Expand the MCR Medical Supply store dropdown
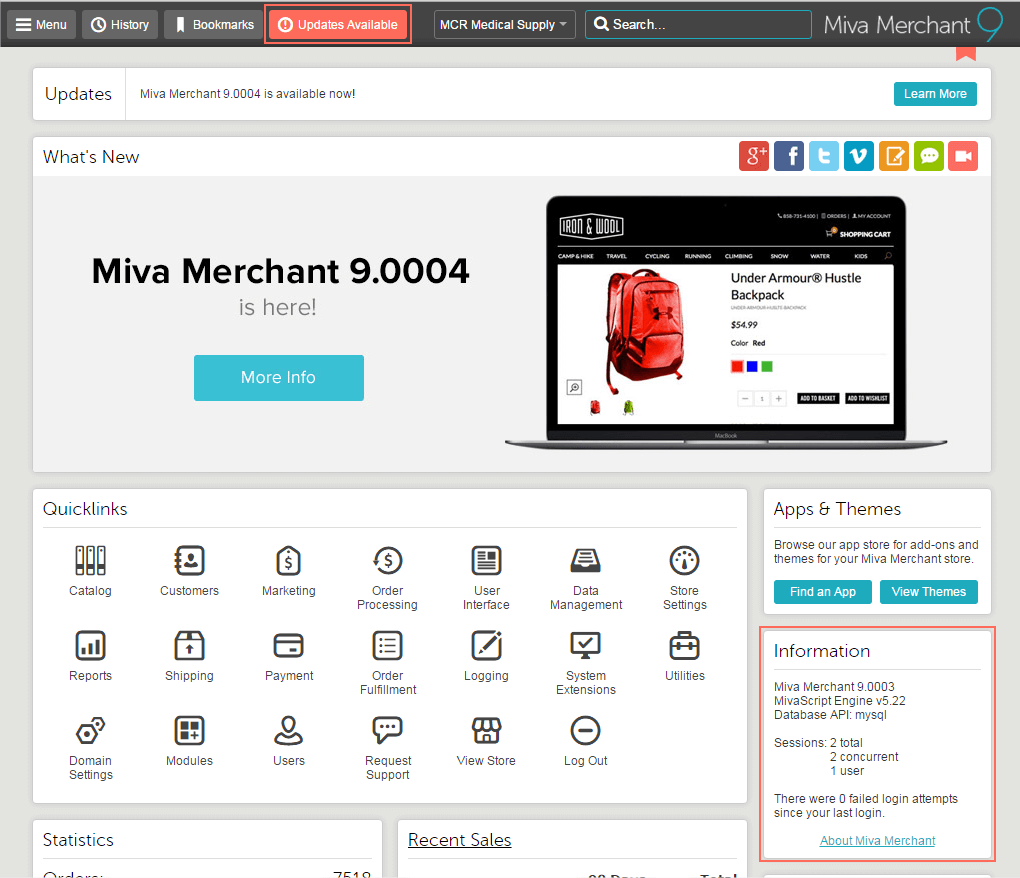This screenshot has height=878, width=1020. [504, 25]
